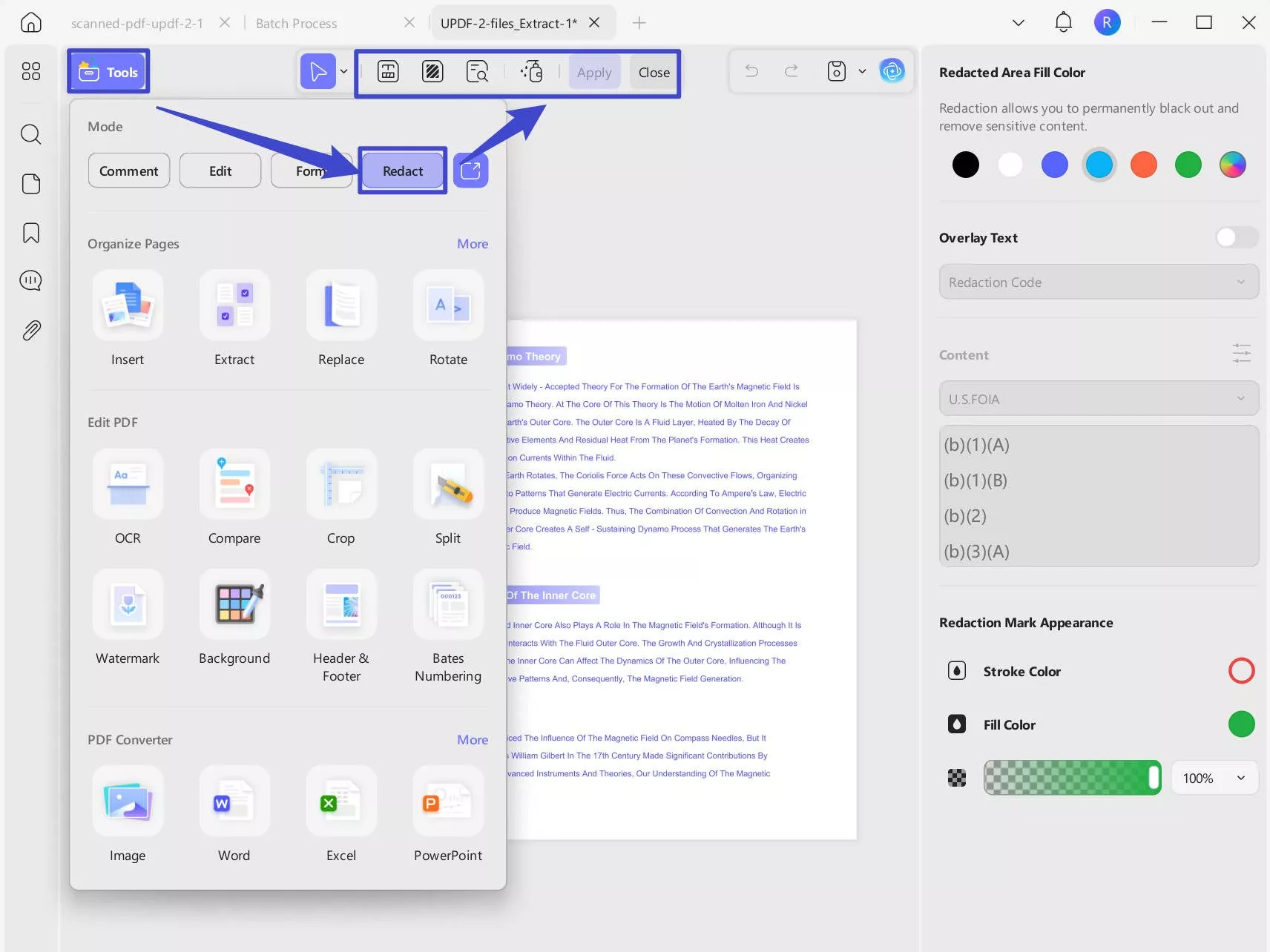The image size is (1270, 952).
Task: Open the OCR tool
Action: point(128,485)
